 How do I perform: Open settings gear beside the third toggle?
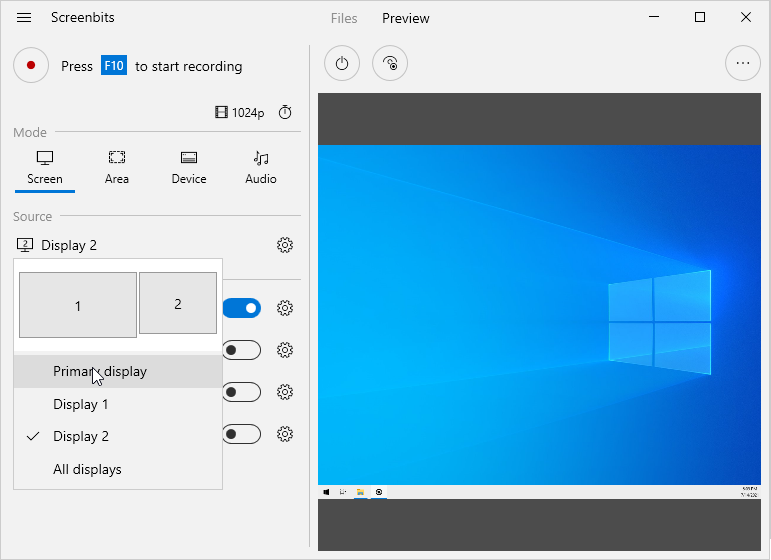click(285, 392)
